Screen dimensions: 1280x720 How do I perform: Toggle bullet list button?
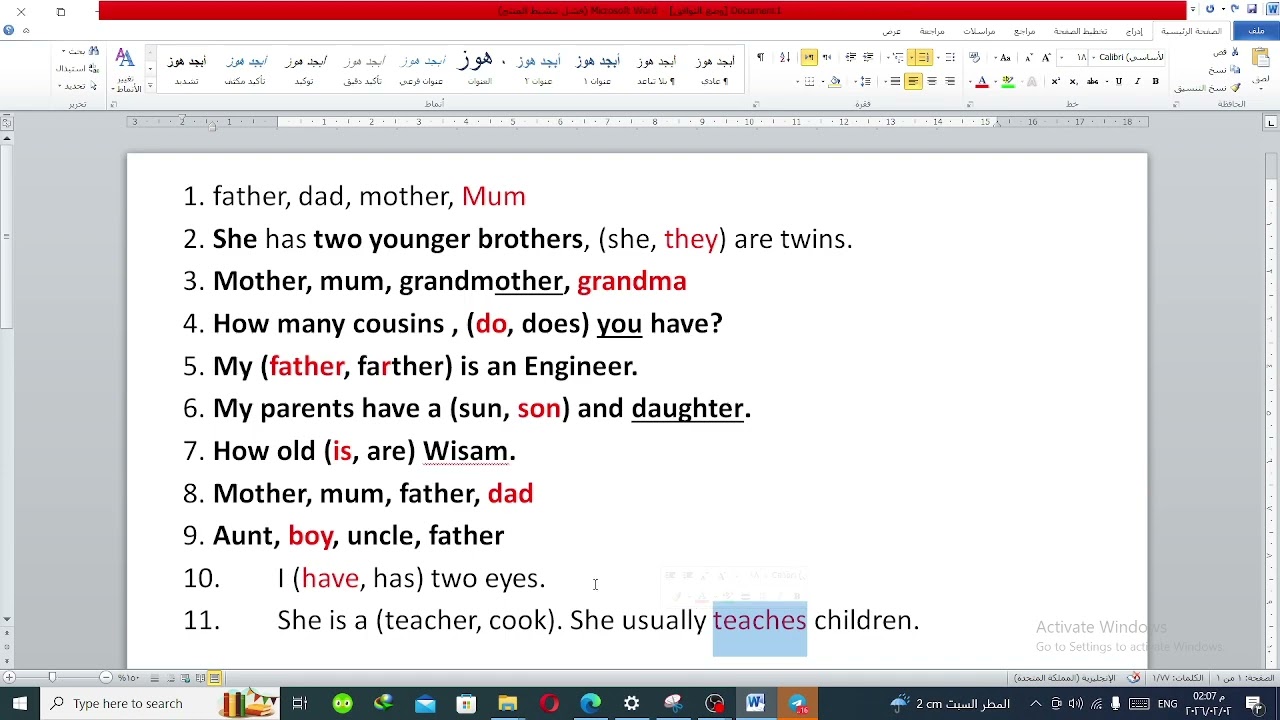click(950, 57)
